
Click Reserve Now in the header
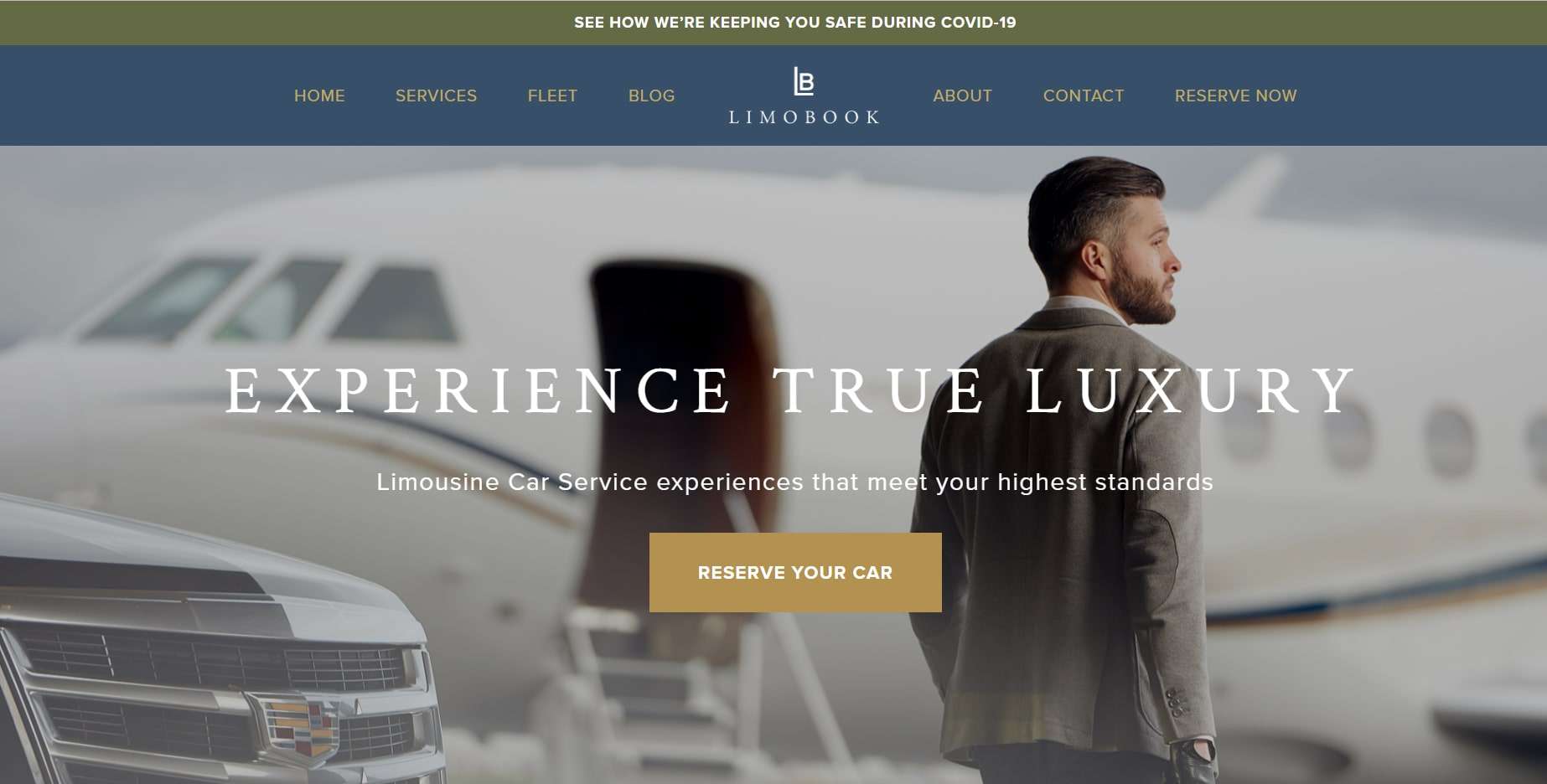(1235, 95)
